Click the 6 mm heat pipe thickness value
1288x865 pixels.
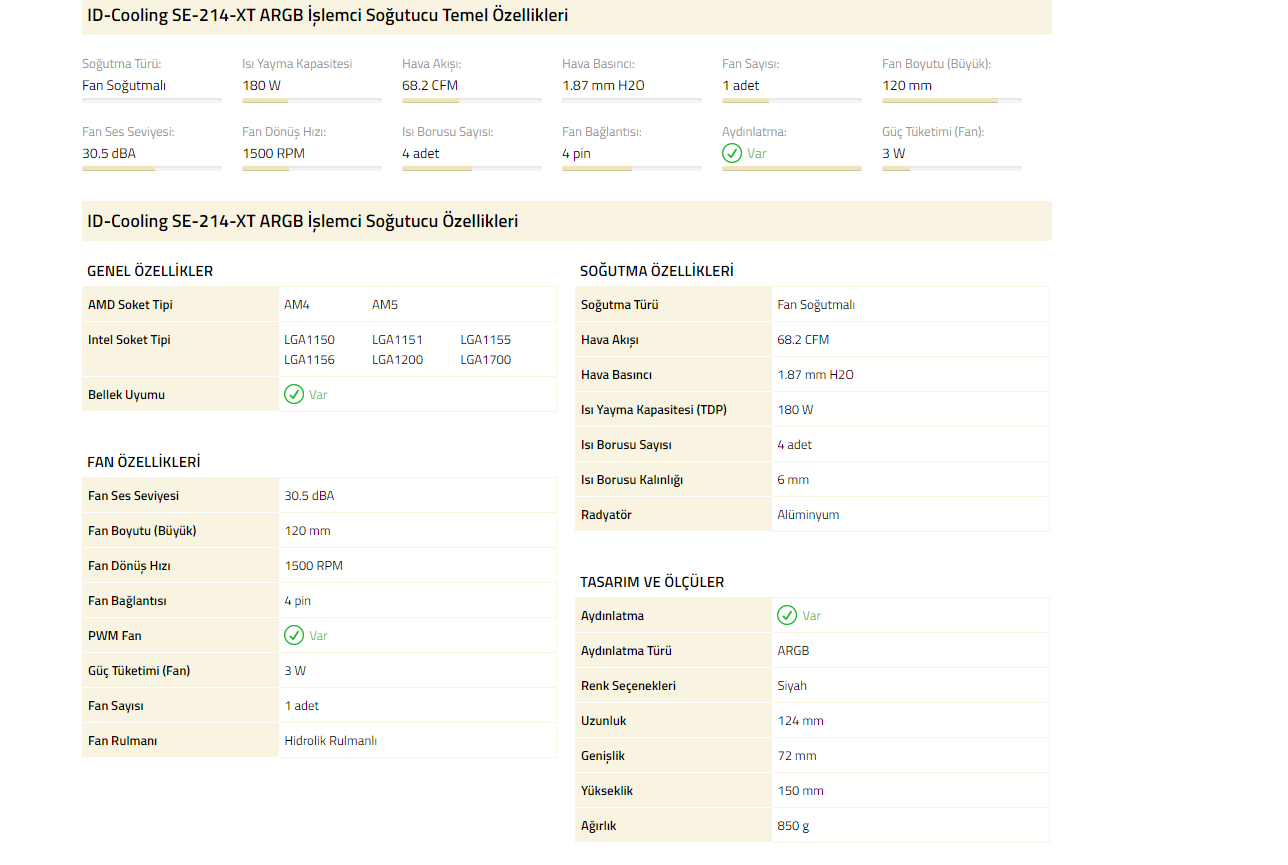(x=793, y=479)
